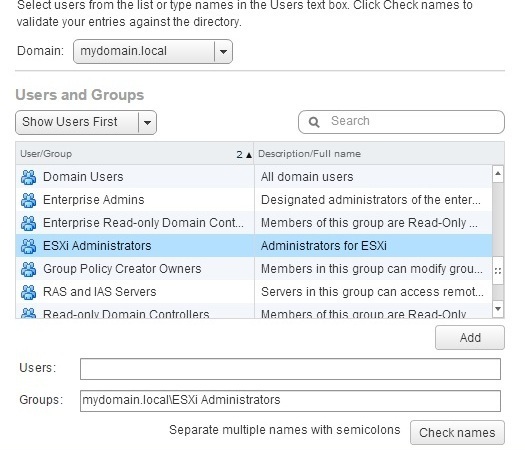Select the Domain Users row
This screenshot has height=450, width=525.
(254, 176)
